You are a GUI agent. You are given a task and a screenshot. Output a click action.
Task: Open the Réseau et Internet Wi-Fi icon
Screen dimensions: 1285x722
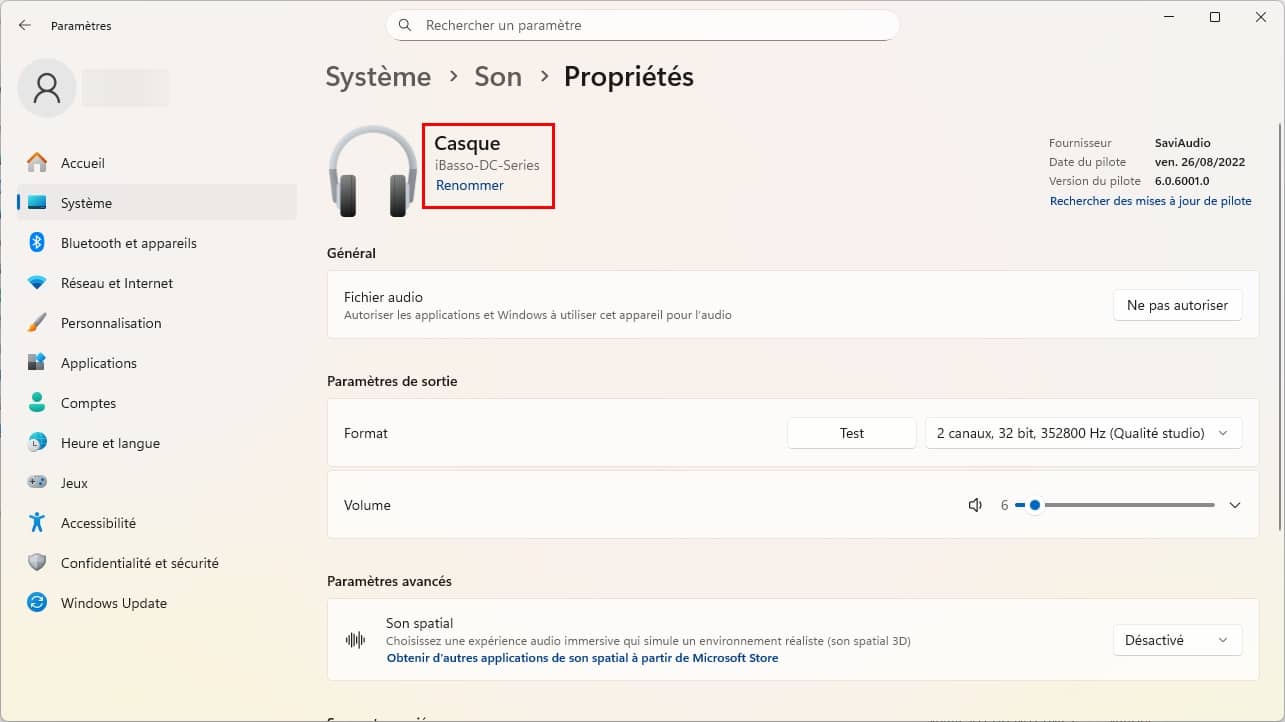coord(37,283)
